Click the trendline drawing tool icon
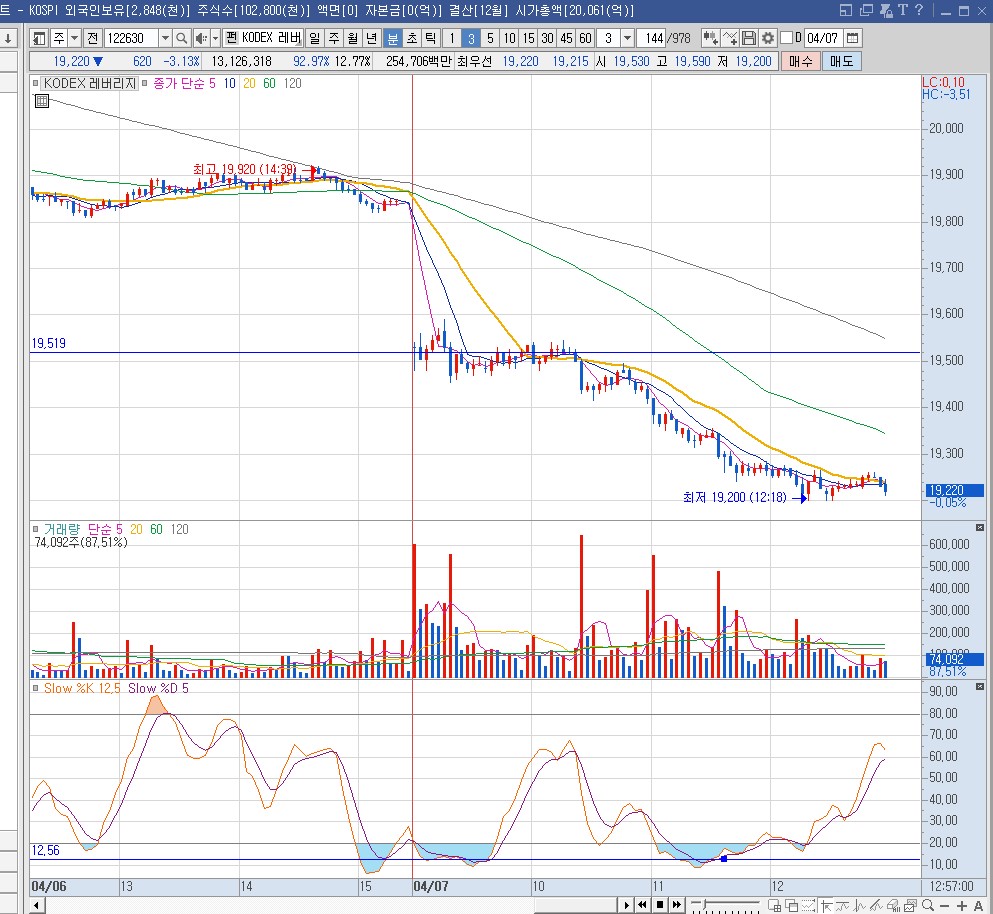993x914 pixels. click(x=876, y=906)
